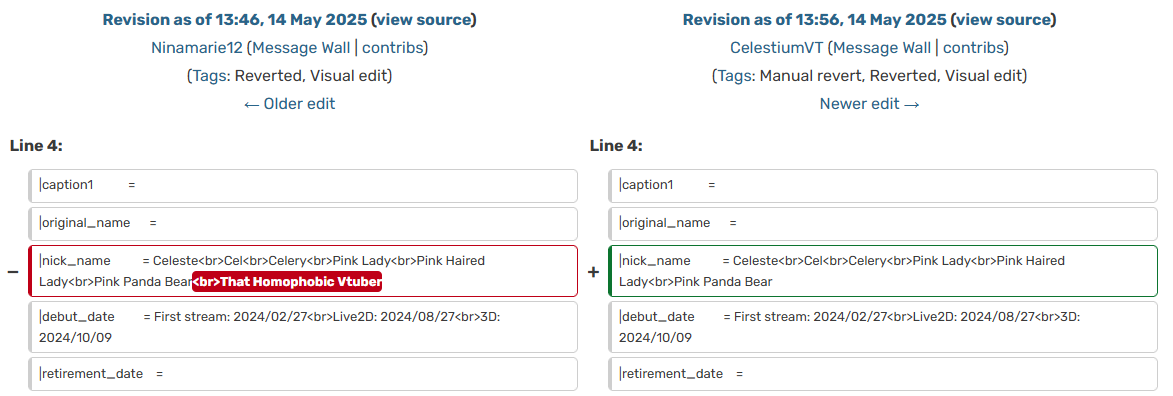Image resolution: width=1173 pixels, height=396 pixels.
Task: Open CelestiumVT's Message Wall
Action: pyautogui.click(x=882, y=48)
